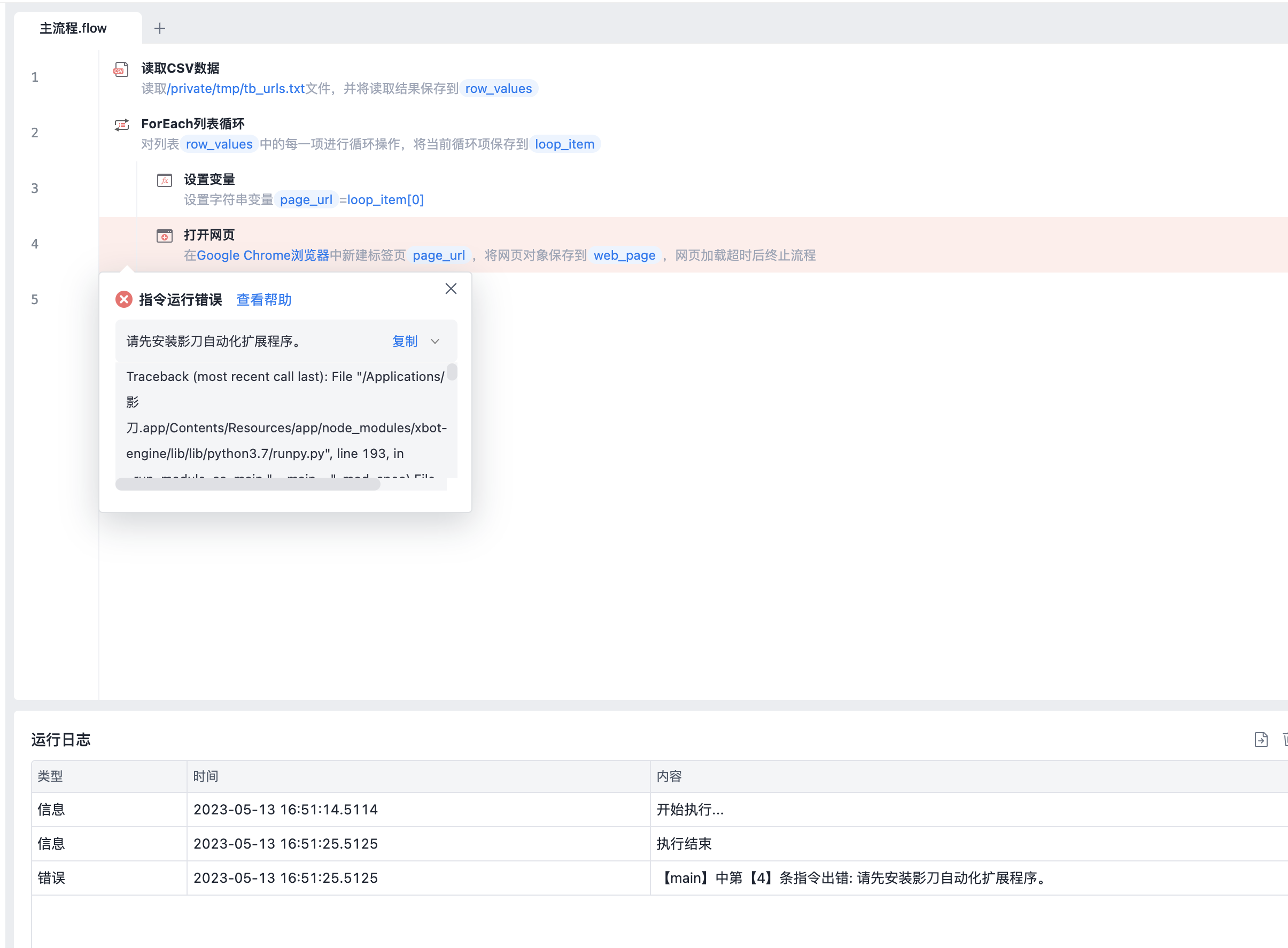Click the page_url variable in step 4
Screen dimensions: 1288x948
[x=439, y=255]
